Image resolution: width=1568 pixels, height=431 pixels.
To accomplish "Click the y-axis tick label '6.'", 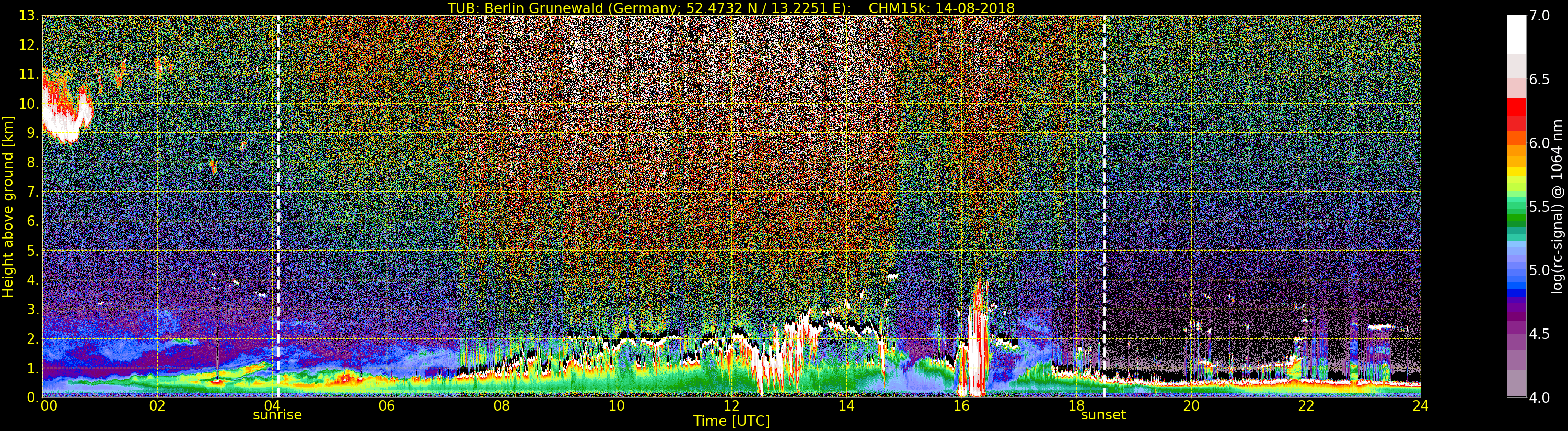I will (x=33, y=221).
